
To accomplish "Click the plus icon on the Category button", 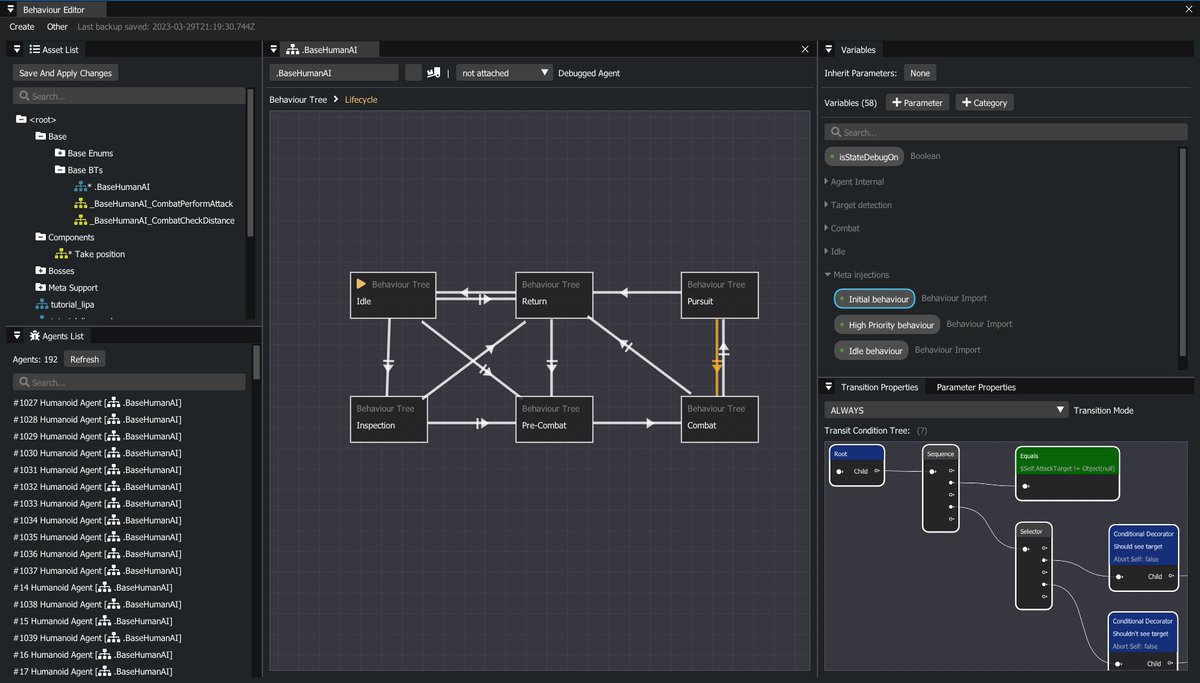I will tap(966, 102).
